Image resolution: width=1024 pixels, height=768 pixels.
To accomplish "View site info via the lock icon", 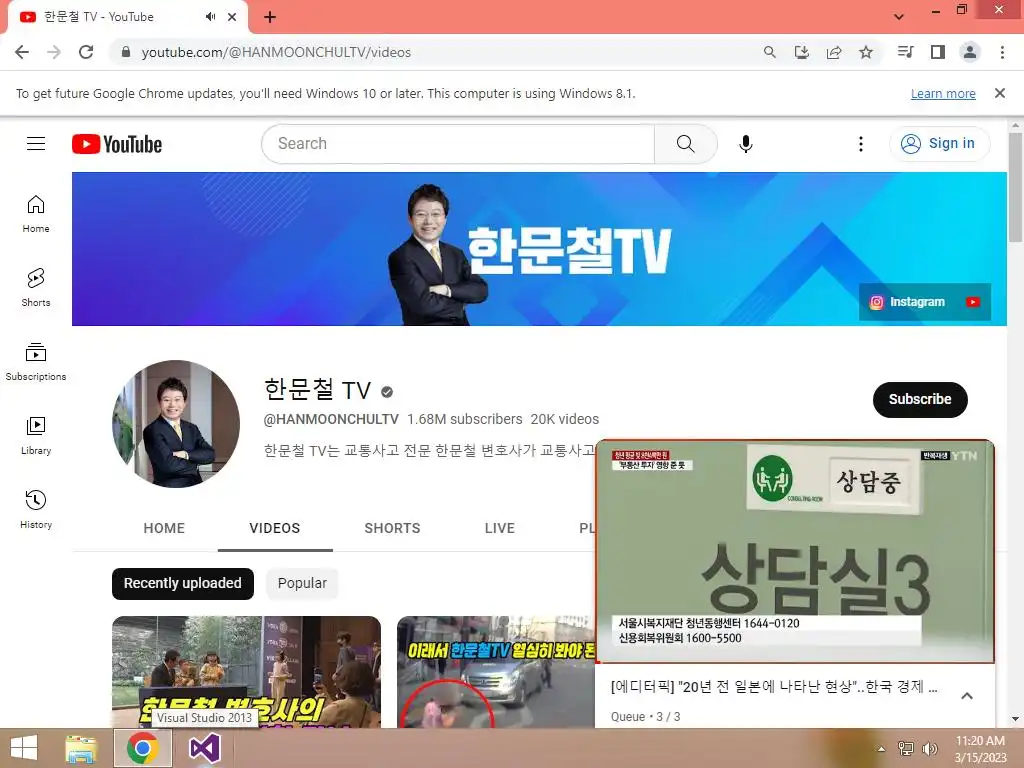I will pos(126,52).
